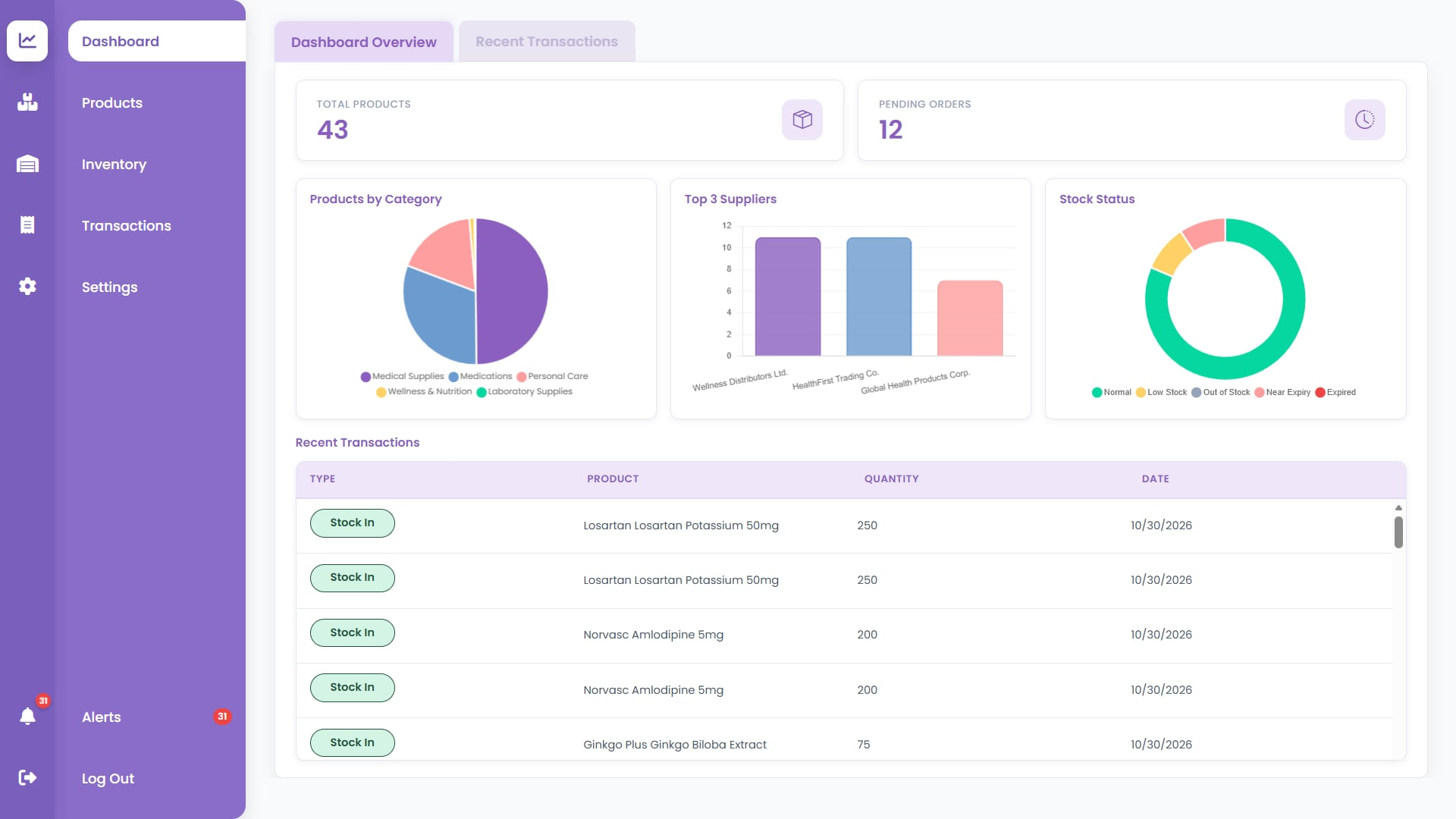Click the pink Global Health Products bar
This screenshot has height=819, width=1456.
pyautogui.click(x=970, y=318)
